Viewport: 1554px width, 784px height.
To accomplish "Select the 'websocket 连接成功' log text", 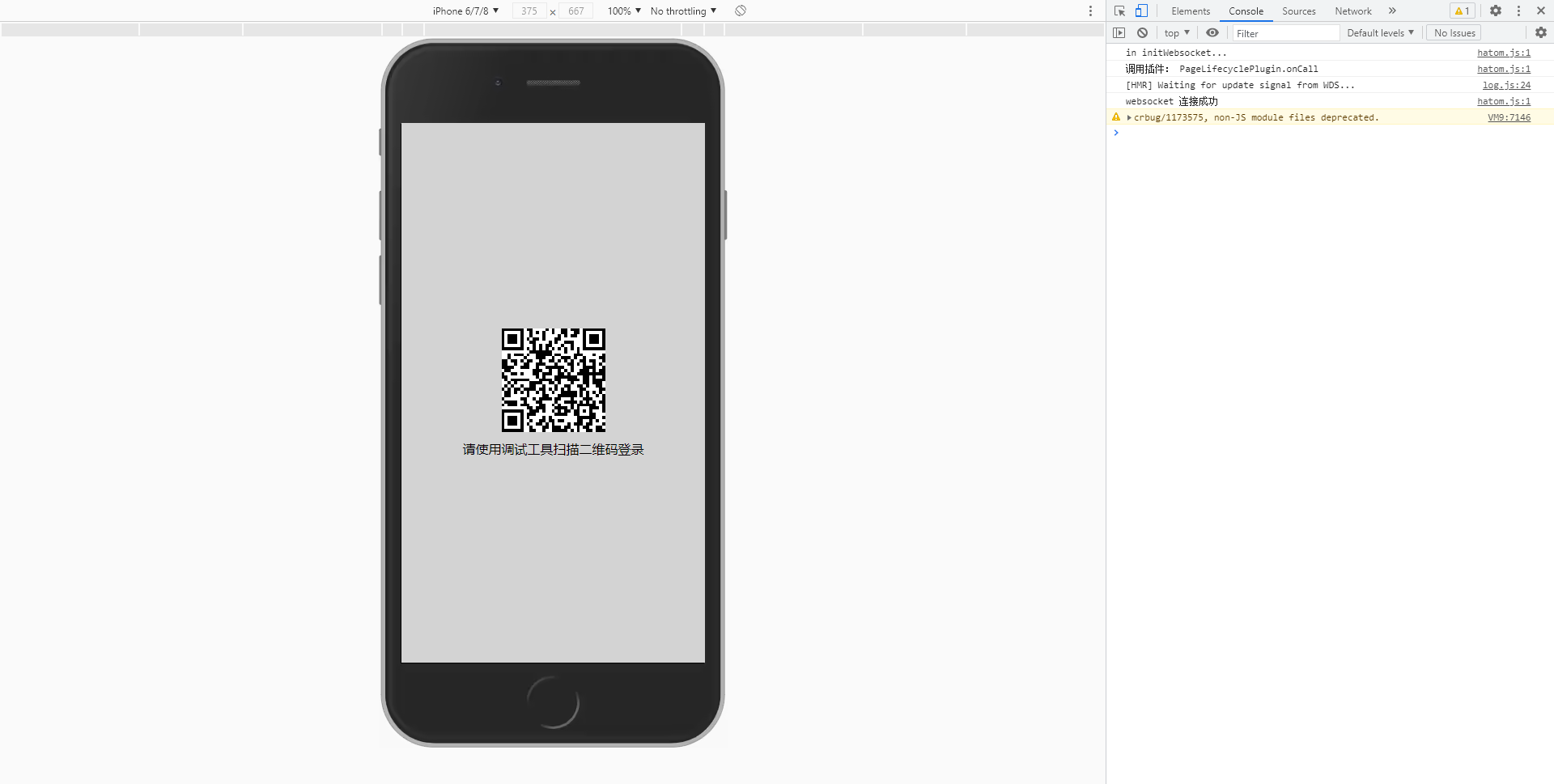I will pyautogui.click(x=1171, y=101).
